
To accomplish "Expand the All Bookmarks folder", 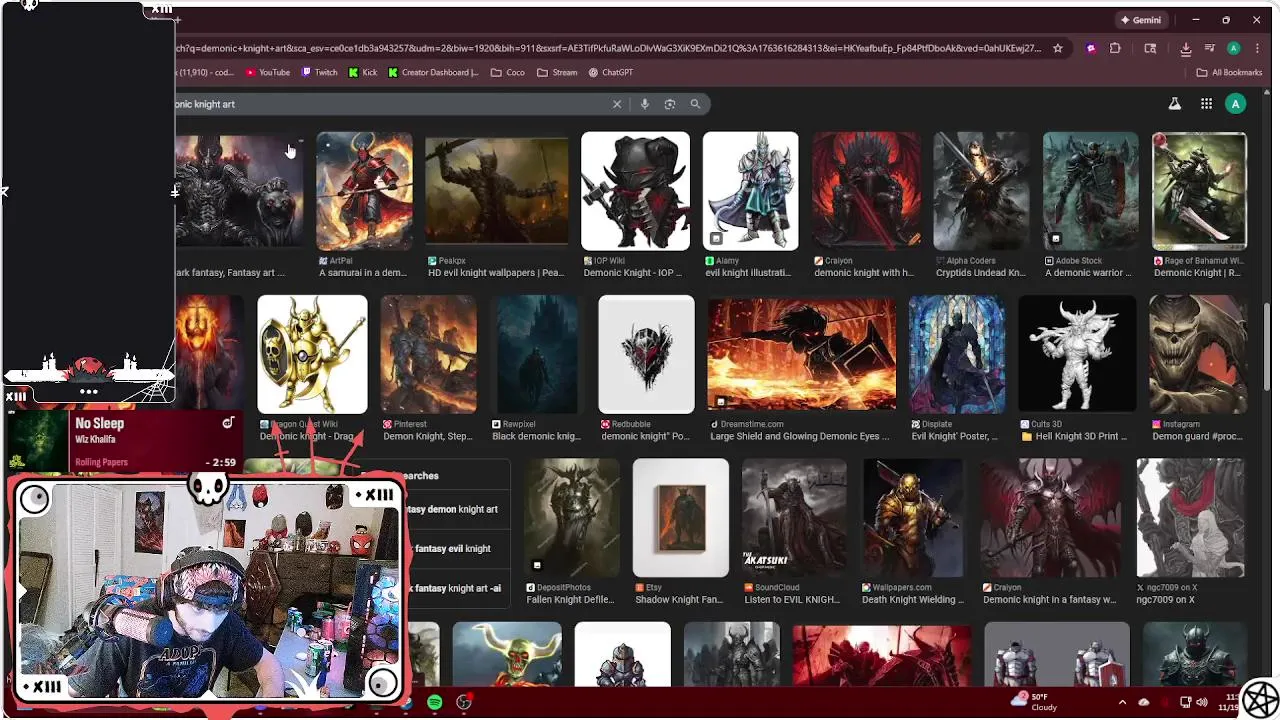I will (1229, 72).
